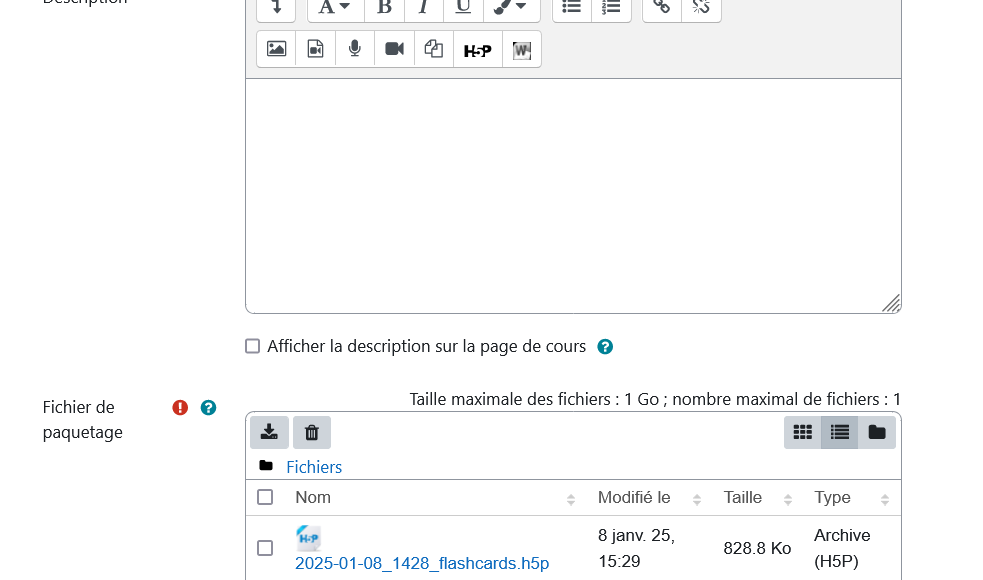Click the 828.8 Ko size cell
This screenshot has height=580, width=983.
(757, 549)
